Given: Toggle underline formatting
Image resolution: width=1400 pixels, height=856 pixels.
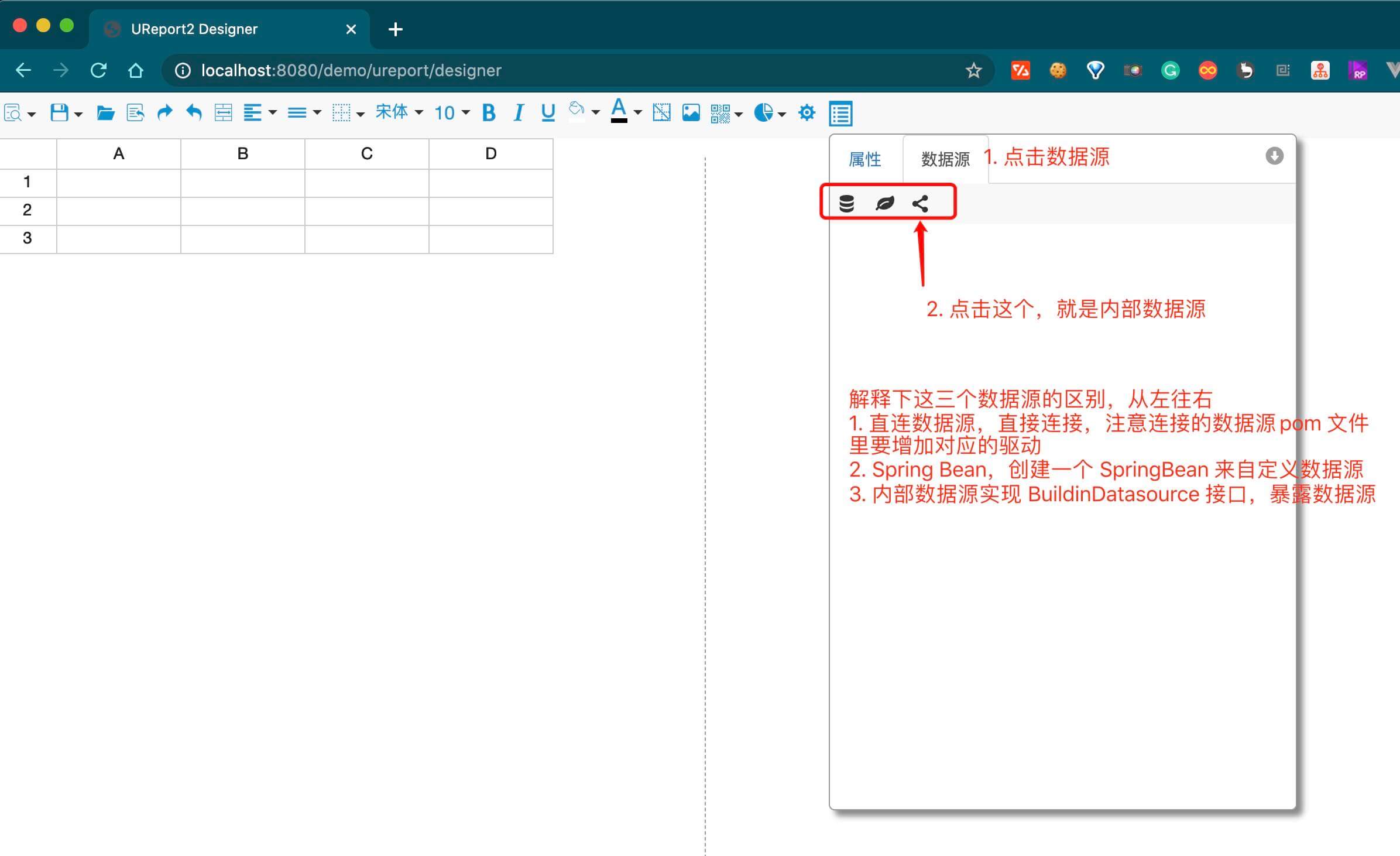Looking at the screenshot, I should coord(548,112).
